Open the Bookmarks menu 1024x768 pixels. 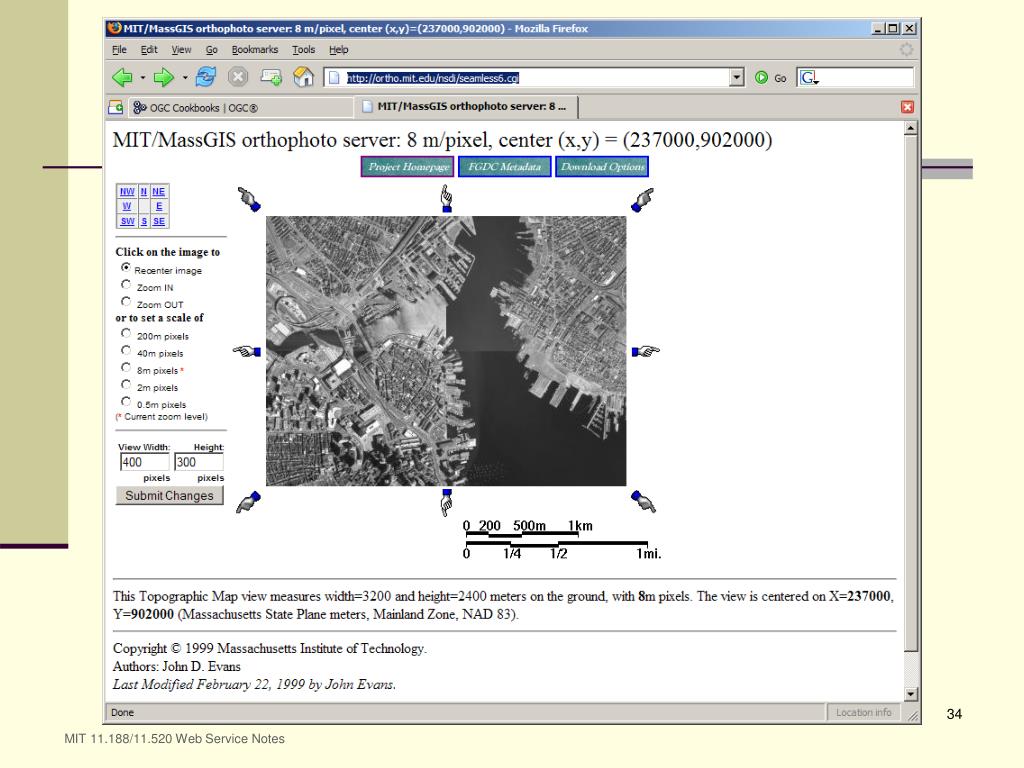point(255,50)
